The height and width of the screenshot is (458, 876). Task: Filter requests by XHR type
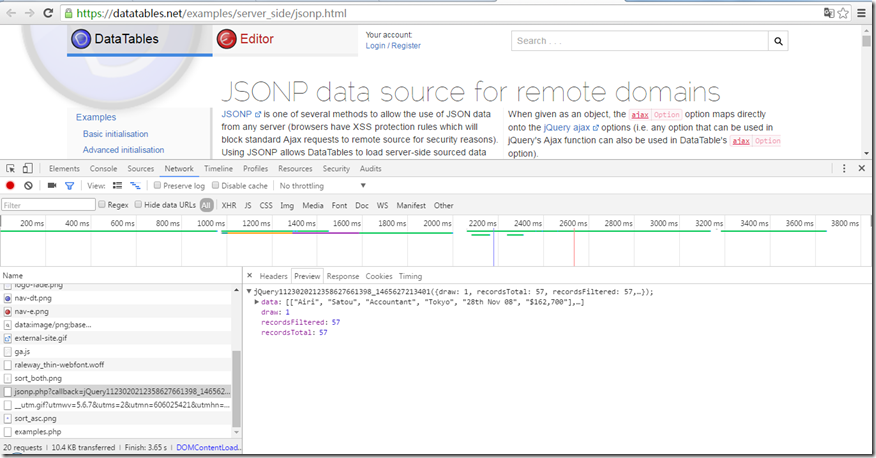(228, 205)
